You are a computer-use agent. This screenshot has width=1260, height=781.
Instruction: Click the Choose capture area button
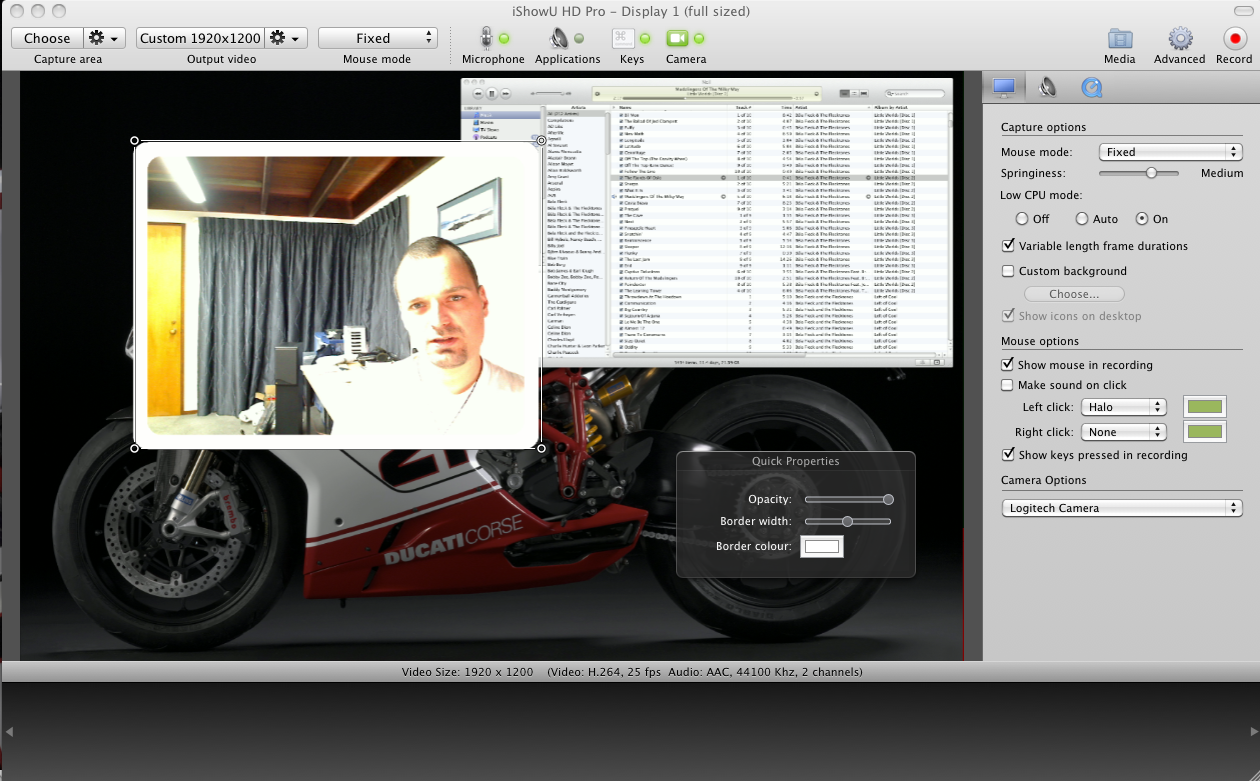47,38
